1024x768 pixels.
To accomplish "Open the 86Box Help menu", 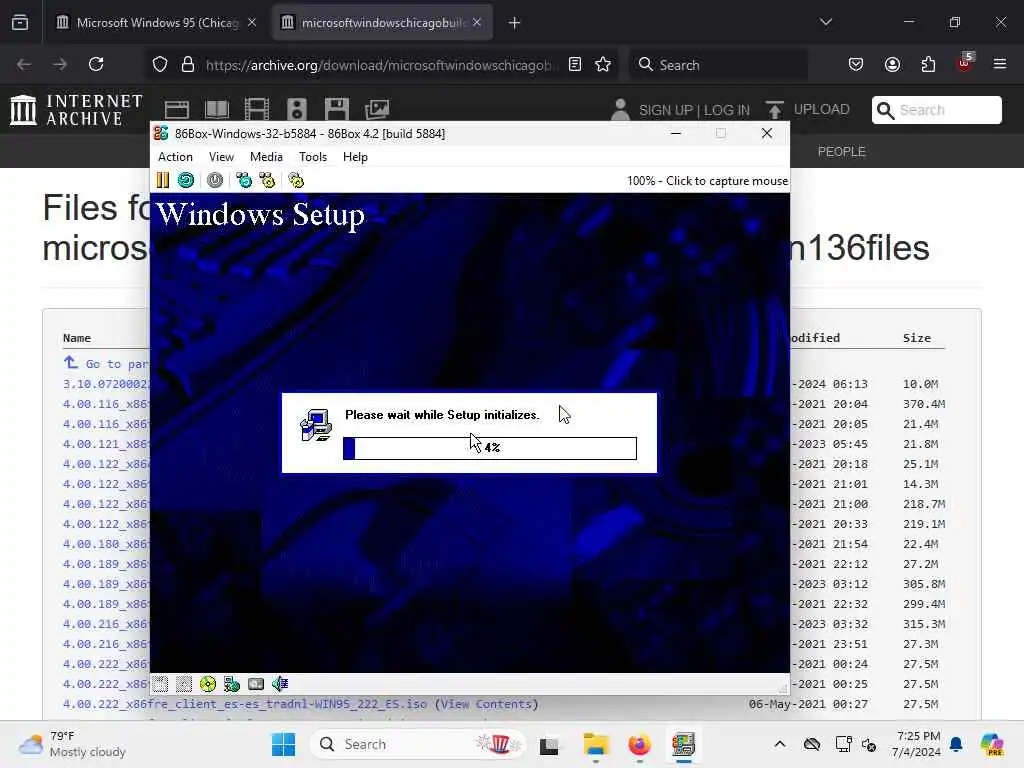I will tap(355, 157).
